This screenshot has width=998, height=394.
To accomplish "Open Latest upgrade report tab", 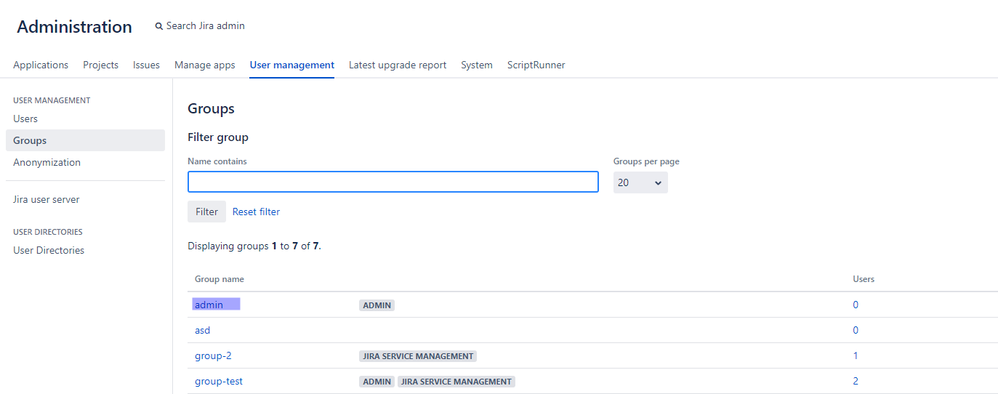I will tap(397, 65).
